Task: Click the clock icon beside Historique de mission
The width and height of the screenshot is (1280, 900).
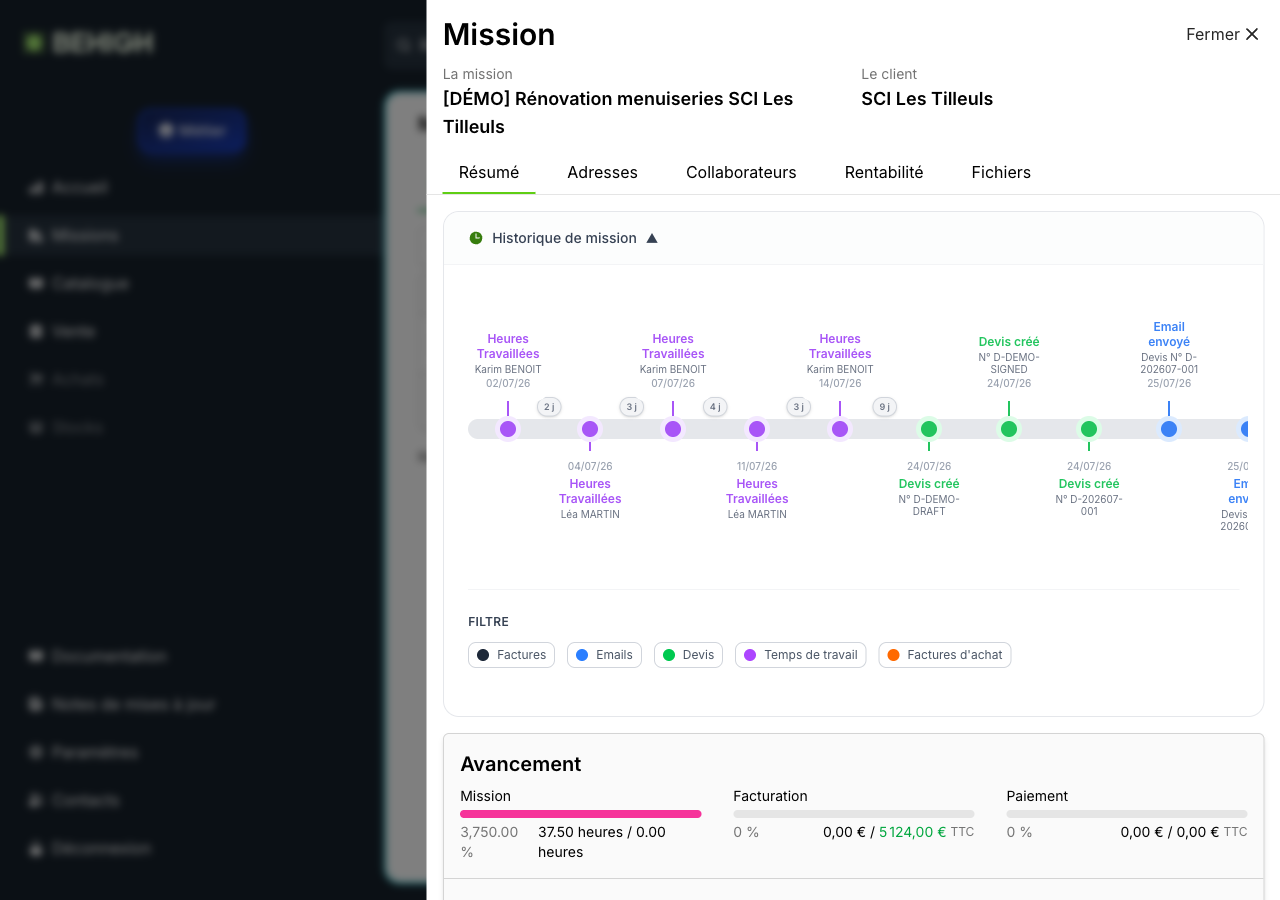Action: (476, 238)
